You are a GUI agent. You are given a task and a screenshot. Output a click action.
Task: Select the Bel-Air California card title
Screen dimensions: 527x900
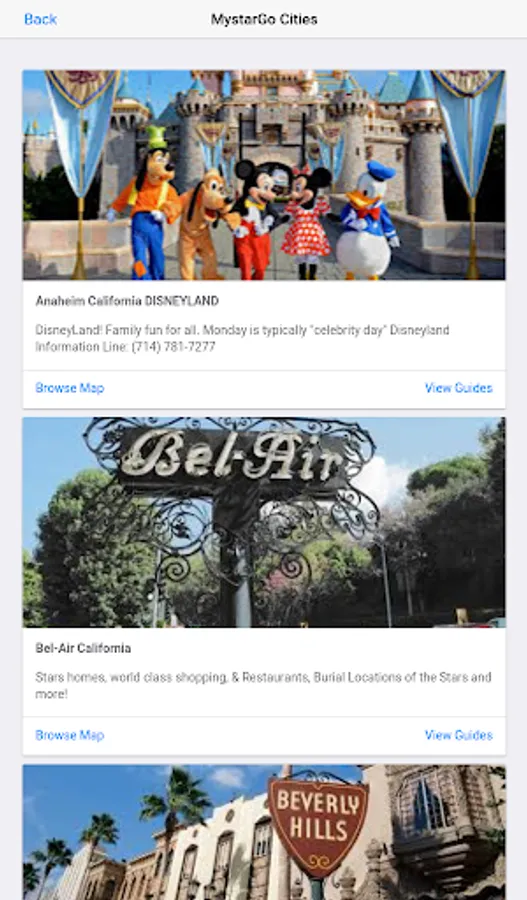tap(83, 648)
